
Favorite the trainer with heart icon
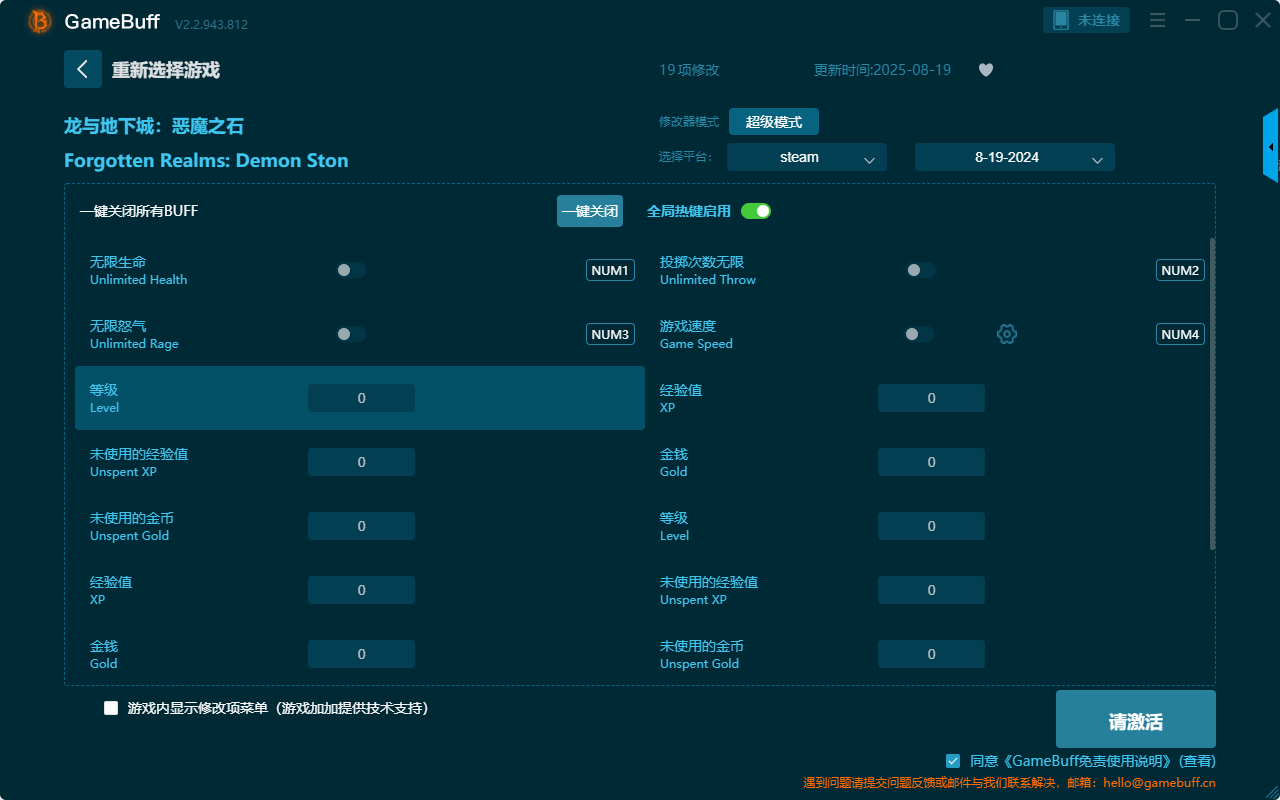click(x=986, y=70)
